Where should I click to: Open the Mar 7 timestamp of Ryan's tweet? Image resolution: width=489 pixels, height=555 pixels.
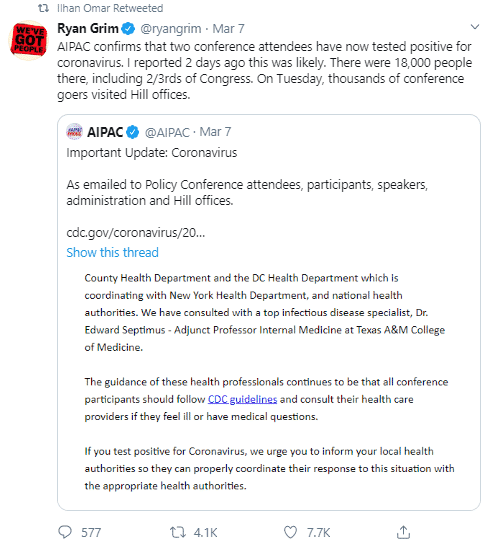pos(228,29)
